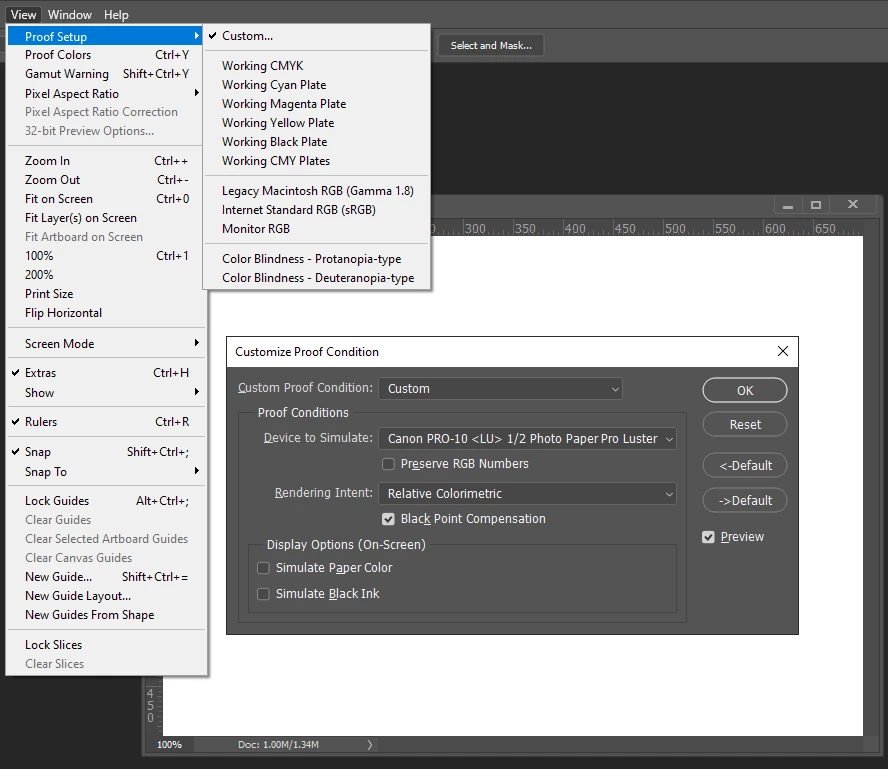The image size is (888, 769).
Task: Minimize the document window
Action: point(788,205)
